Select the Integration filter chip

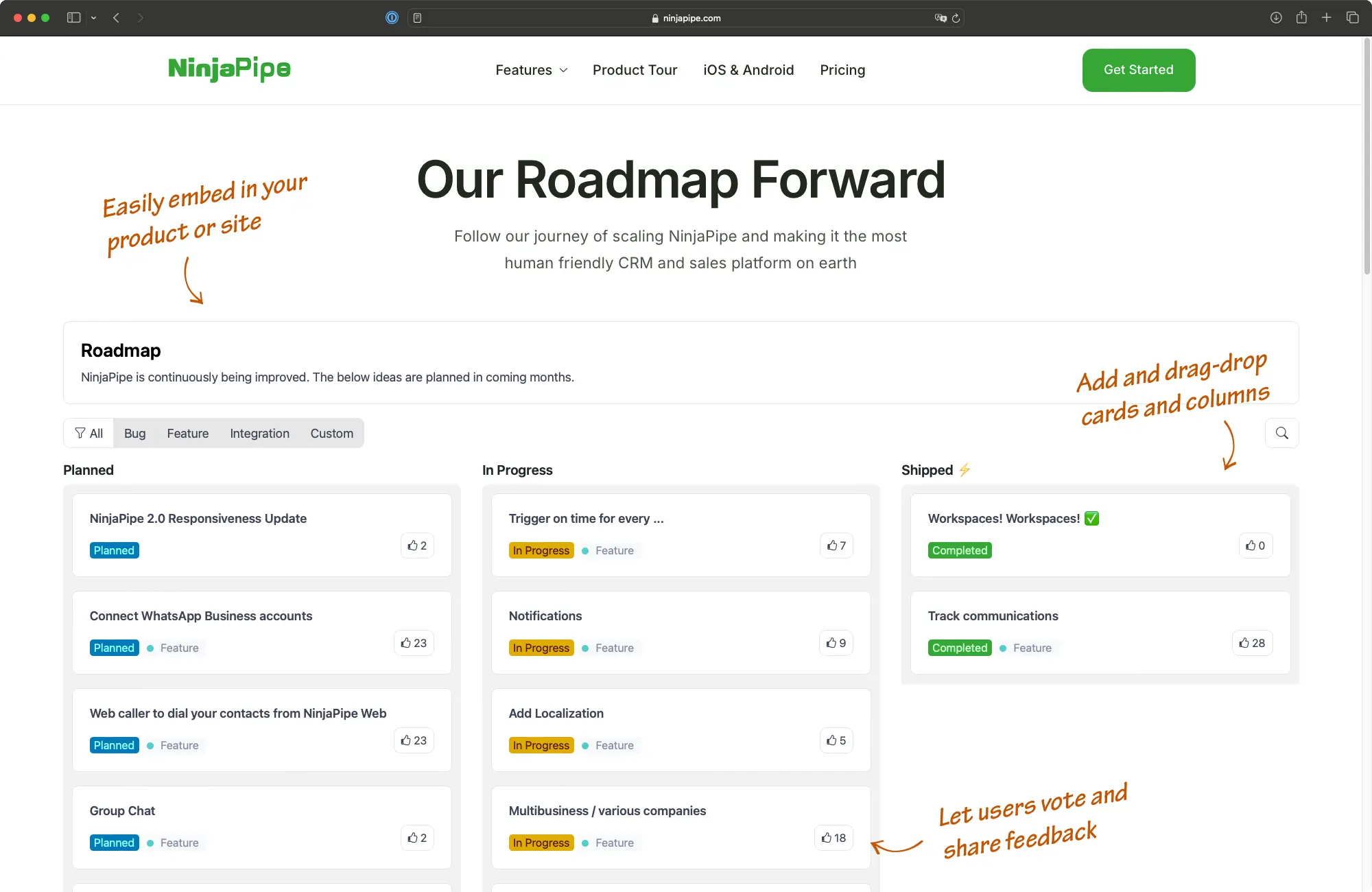259,433
